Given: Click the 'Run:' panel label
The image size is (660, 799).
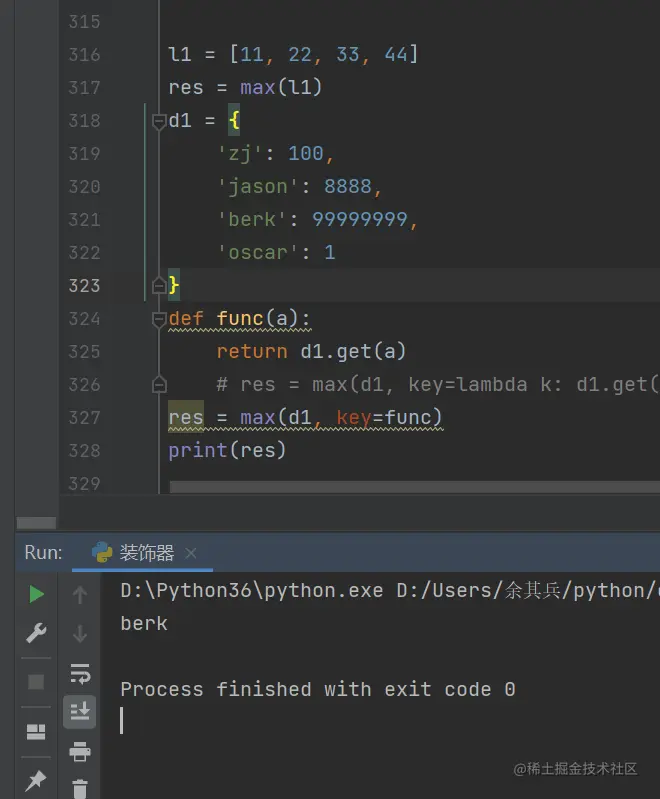Looking at the screenshot, I should click(43, 553).
